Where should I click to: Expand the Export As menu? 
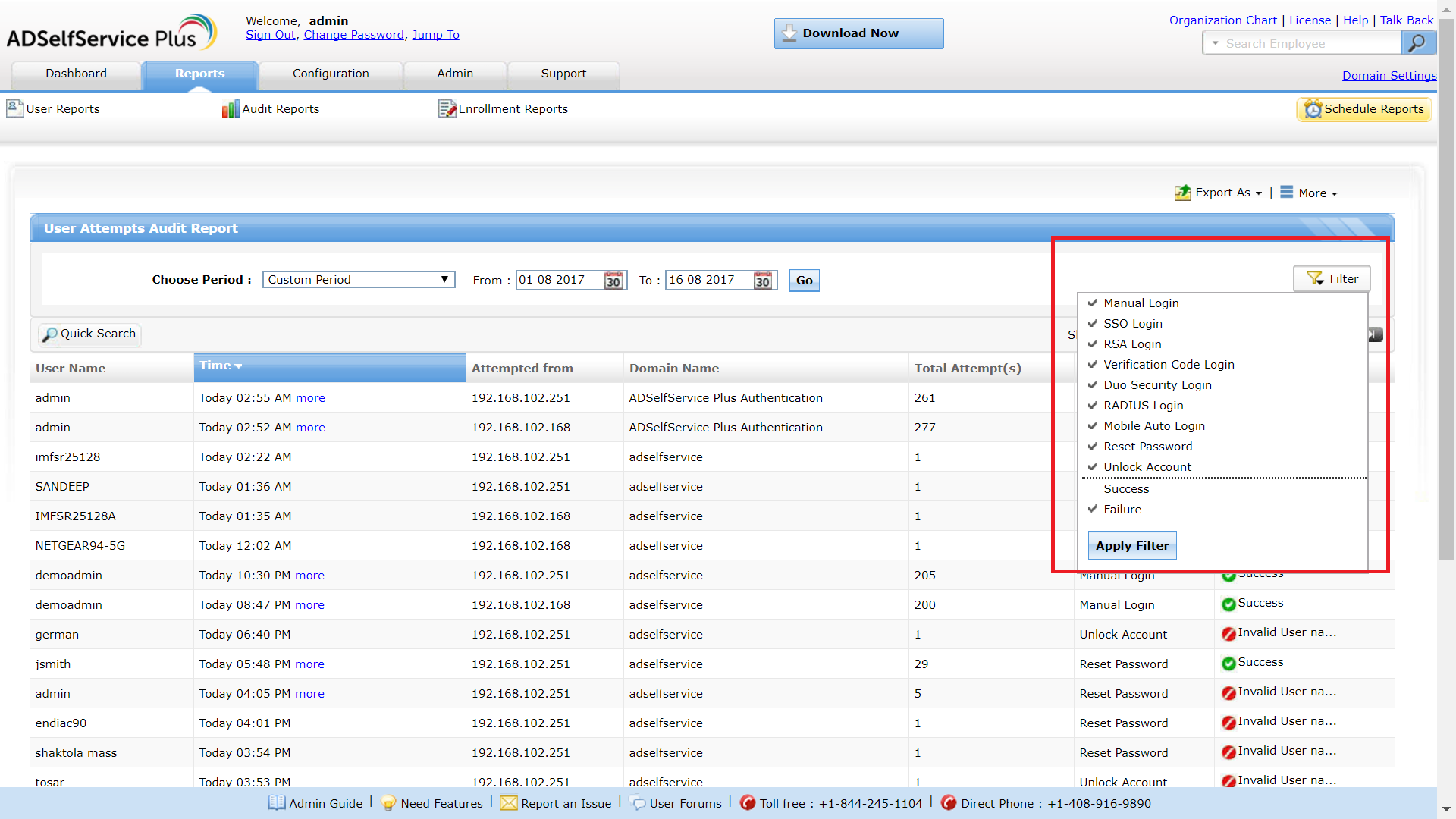[x=1221, y=193]
